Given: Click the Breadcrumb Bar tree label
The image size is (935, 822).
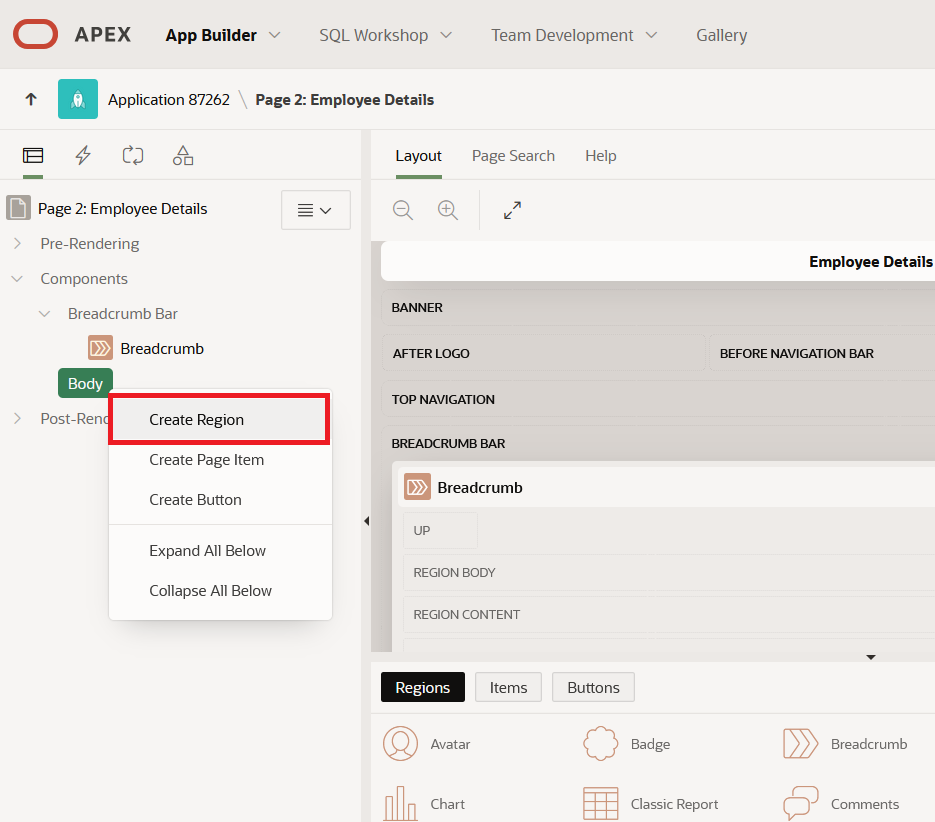Looking at the screenshot, I should coord(123,314).
